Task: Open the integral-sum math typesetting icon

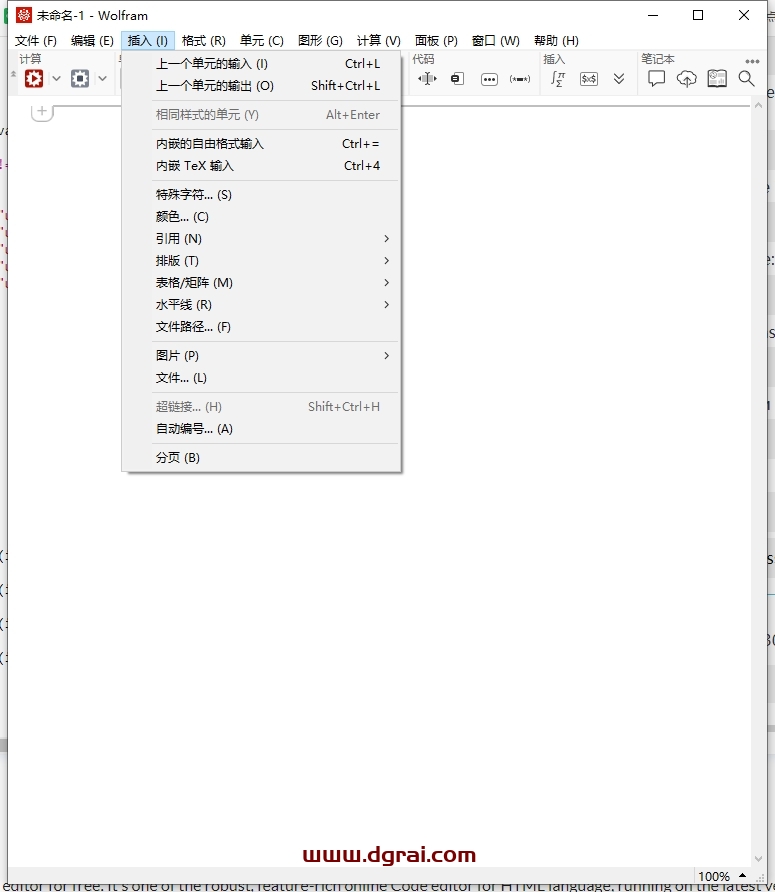Action: pyautogui.click(x=558, y=78)
